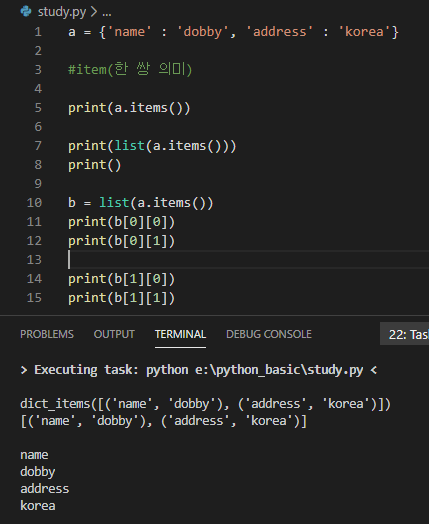Click the 'korea' output in terminal
Image resolution: width=429 pixels, height=524 pixels.
point(38,506)
